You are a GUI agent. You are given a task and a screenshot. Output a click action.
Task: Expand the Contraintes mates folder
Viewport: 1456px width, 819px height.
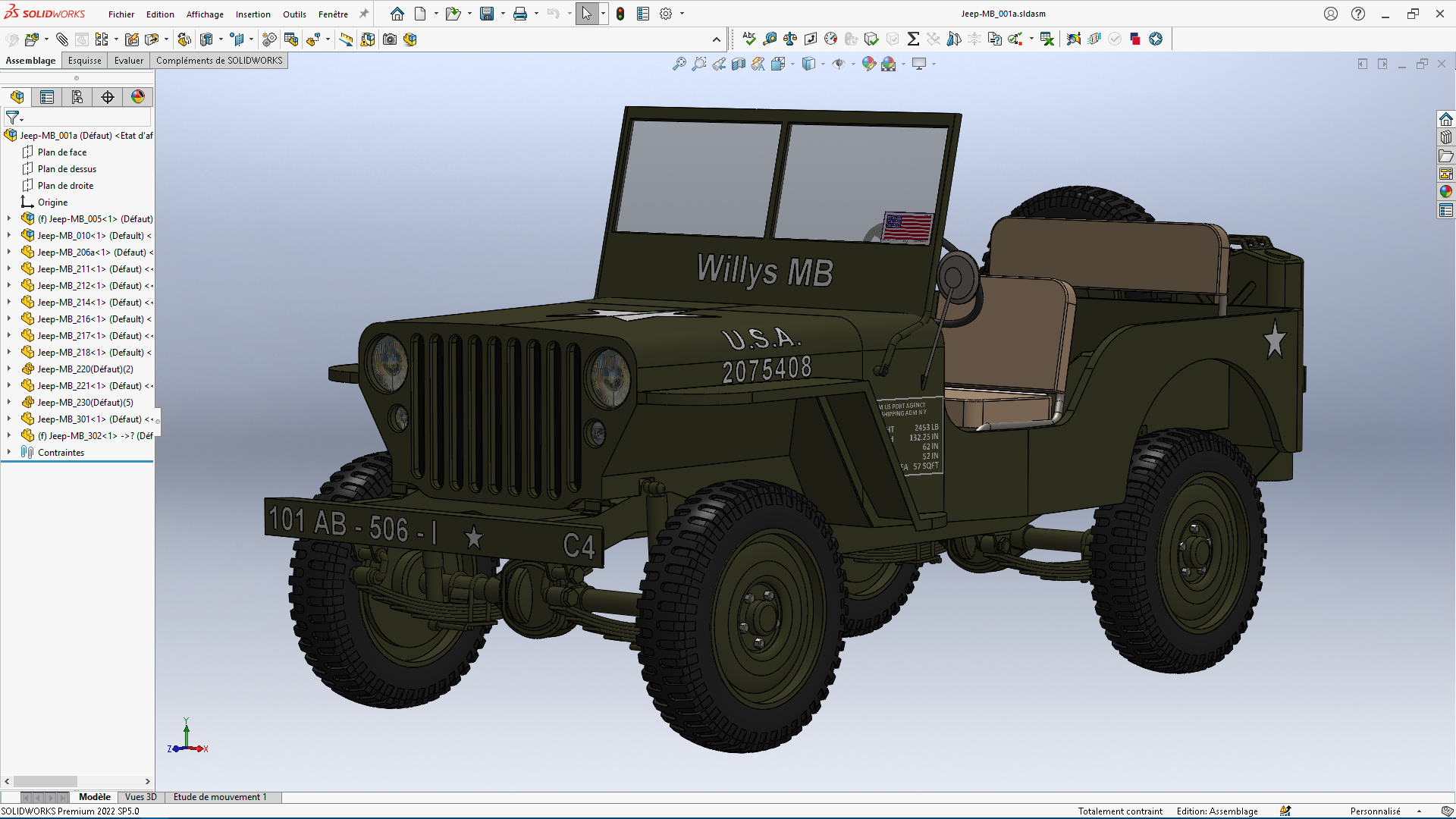click(x=9, y=452)
